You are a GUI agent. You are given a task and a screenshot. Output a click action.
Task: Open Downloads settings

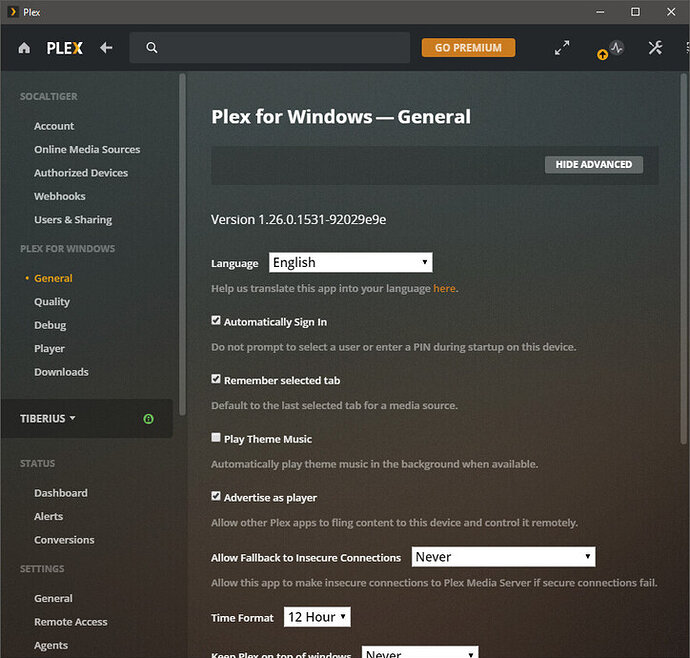61,372
